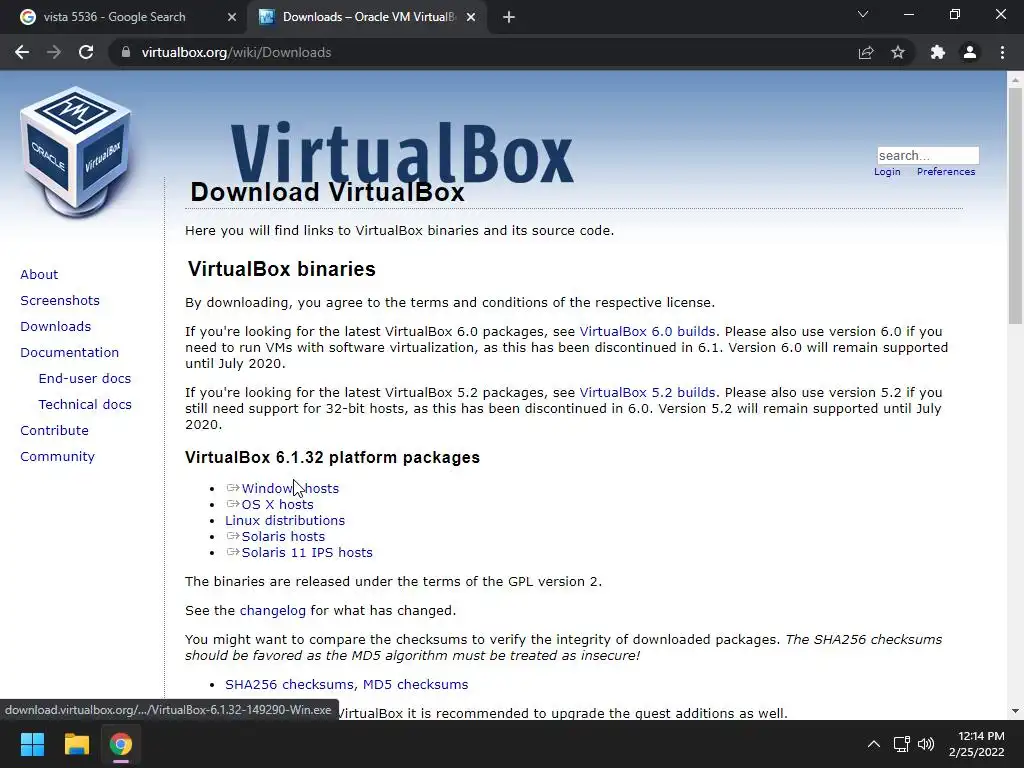Bookmark this page with the star icon
The image size is (1024, 768).
898,52
